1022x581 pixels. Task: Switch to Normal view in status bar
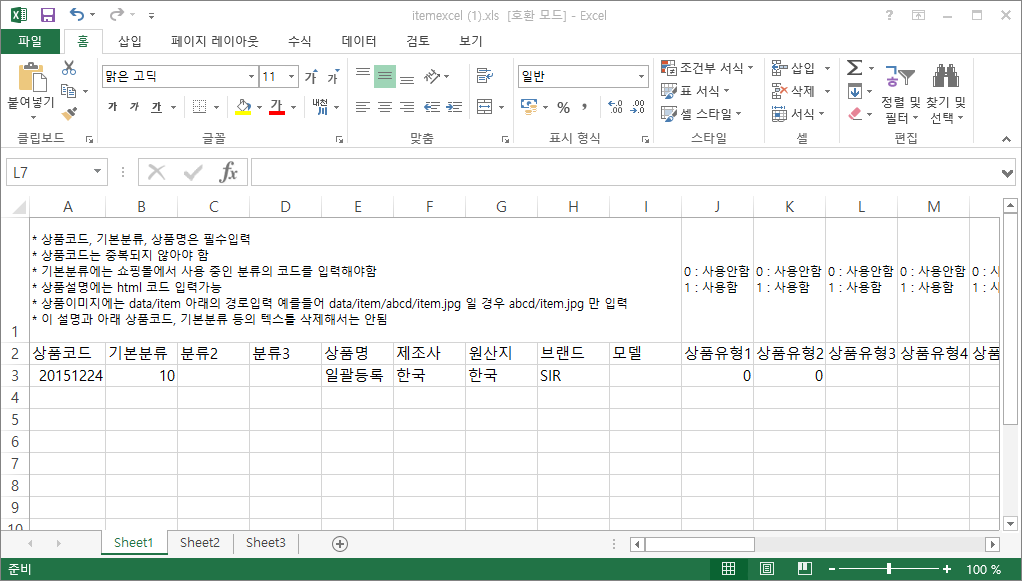[x=729, y=569]
